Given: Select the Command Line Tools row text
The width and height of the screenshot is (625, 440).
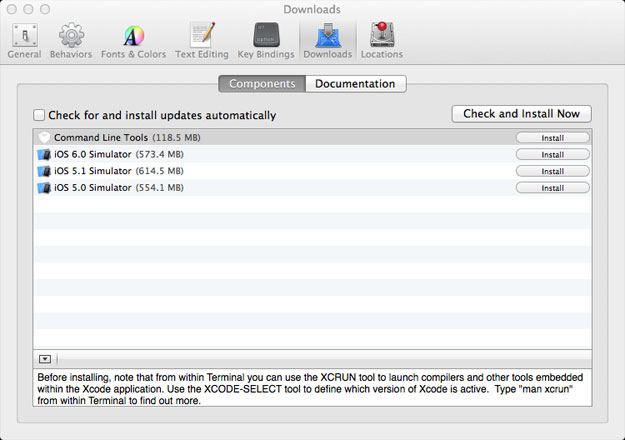Looking at the screenshot, I should point(127,138).
